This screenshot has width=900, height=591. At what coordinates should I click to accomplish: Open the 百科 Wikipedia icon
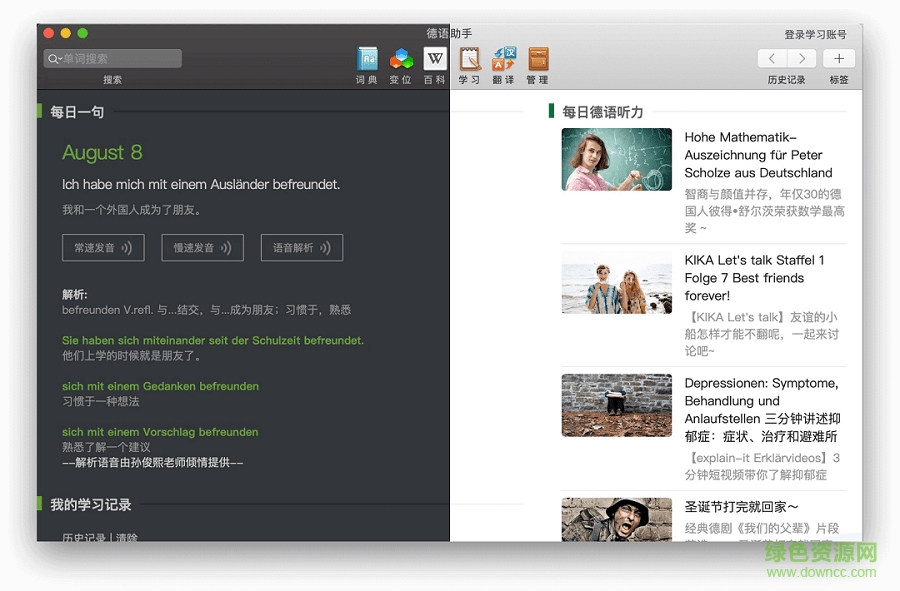pyautogui.click(x=434, y=59)
